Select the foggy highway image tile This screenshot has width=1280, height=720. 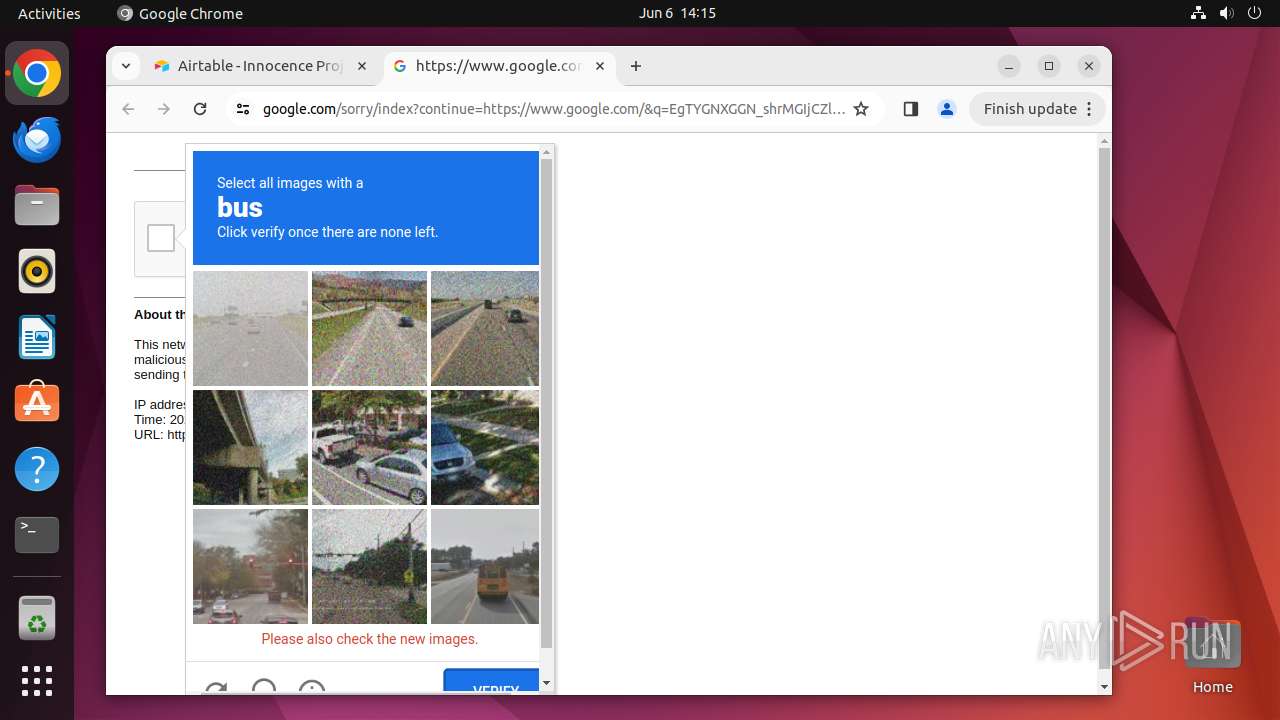click(250, 328)
